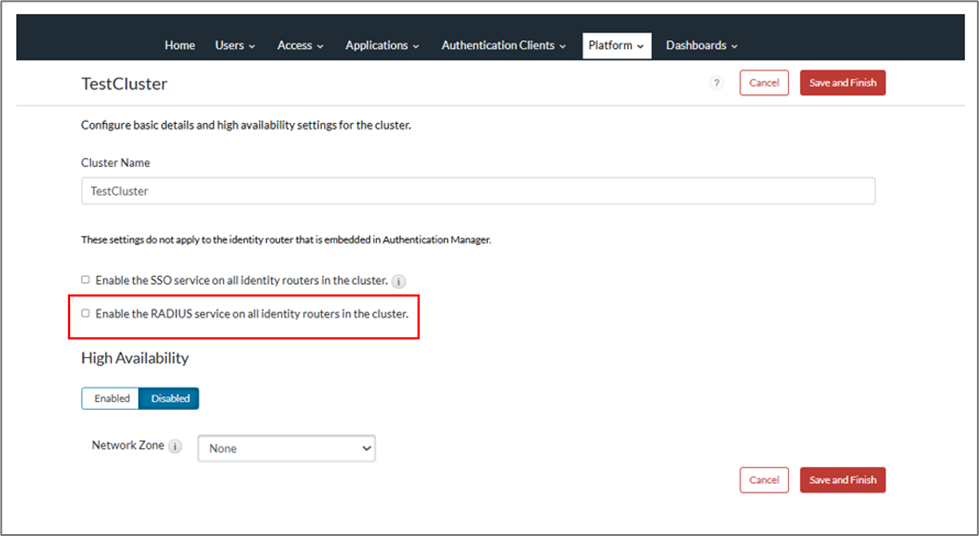This screenshot has height=536, width=979.
Task: Expand the Access menu
Action: tap(300, 45)
